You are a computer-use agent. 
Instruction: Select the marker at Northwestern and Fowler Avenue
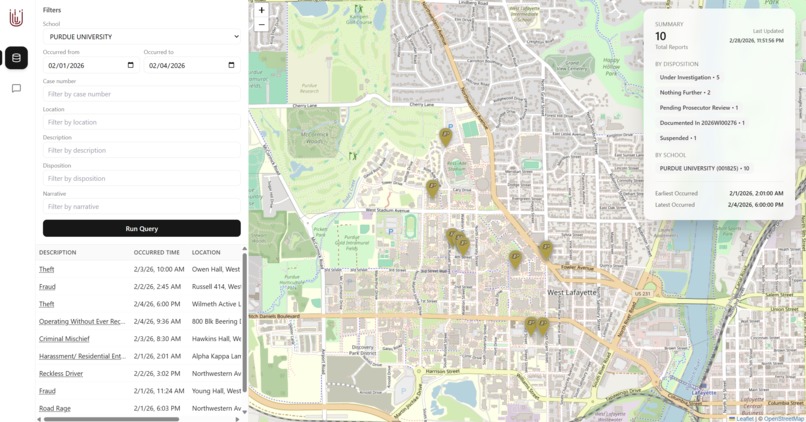tap(546, 250)
